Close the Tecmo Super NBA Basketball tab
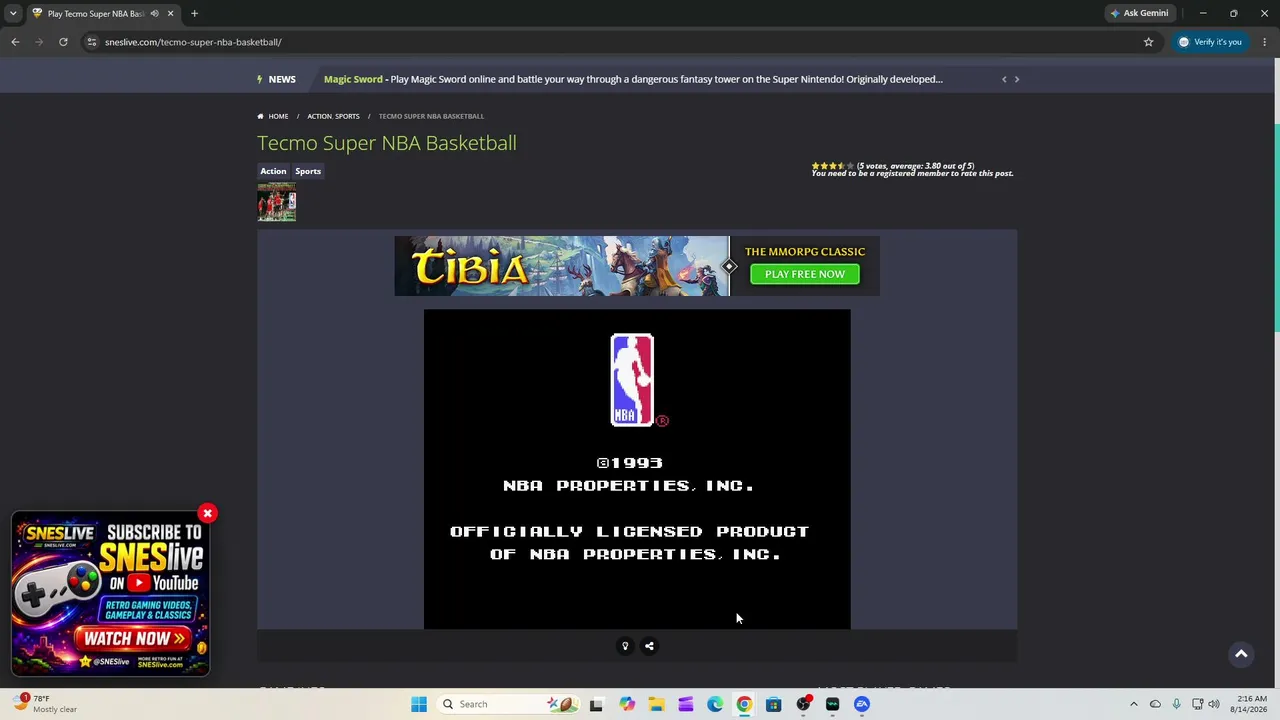The image size is (1280, 720). pyautogui.click(x=170, y=14)
